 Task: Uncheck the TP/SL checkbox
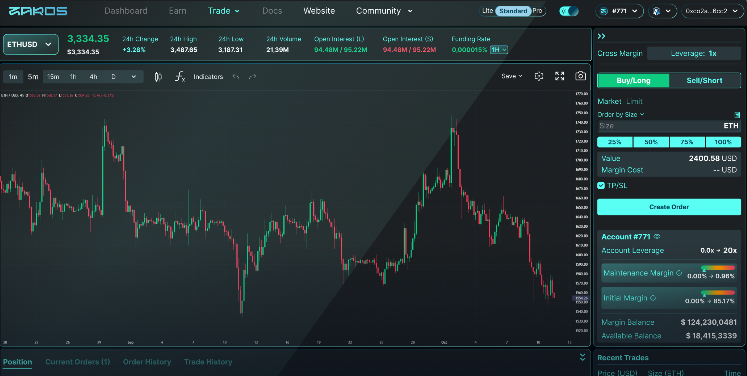601,186
